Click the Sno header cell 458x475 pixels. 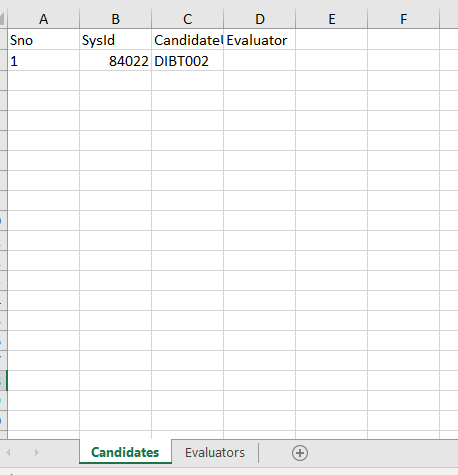(43, 40)
